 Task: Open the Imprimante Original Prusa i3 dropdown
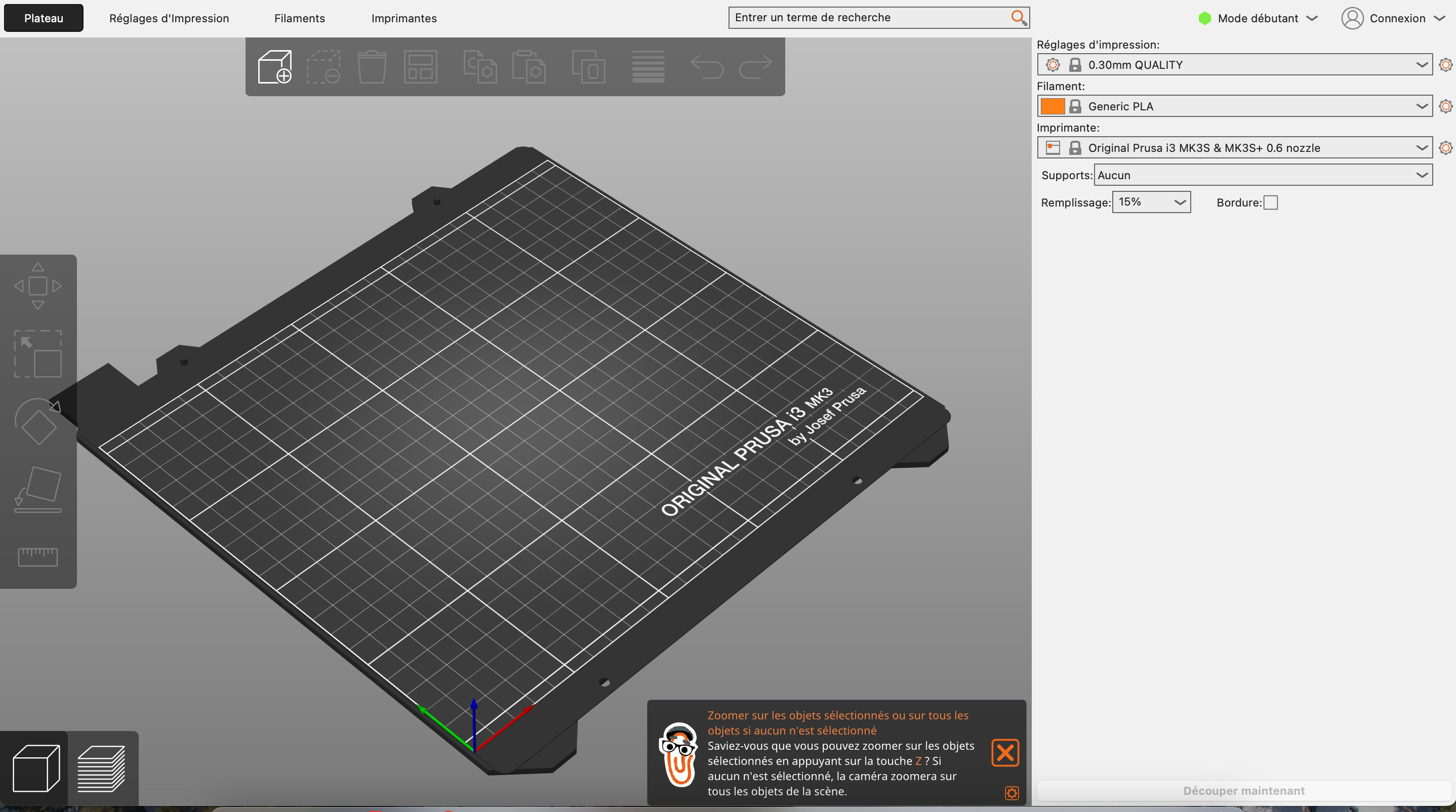[x=1234, y=147]
